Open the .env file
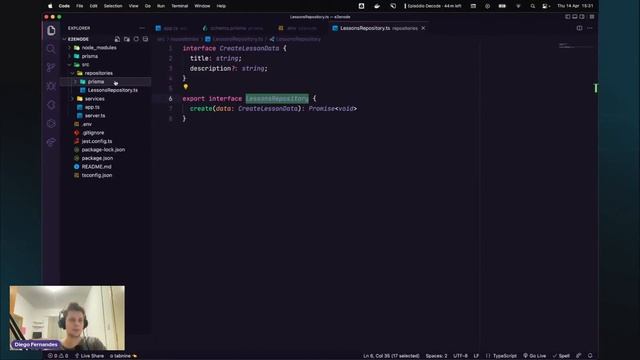Viewport: 640px width, 360px height. 87,124
